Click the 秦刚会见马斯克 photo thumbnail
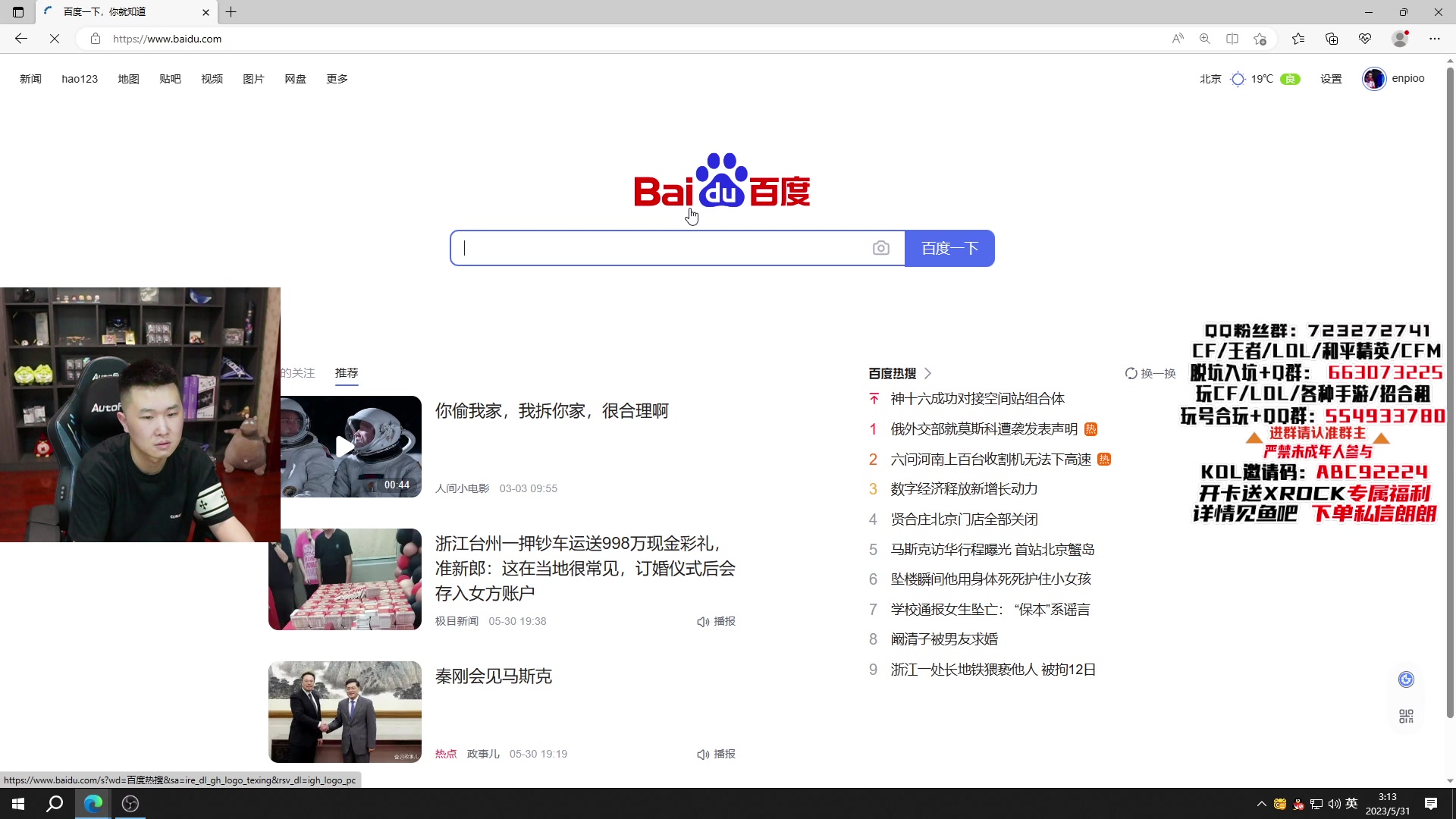 [345, 712]
